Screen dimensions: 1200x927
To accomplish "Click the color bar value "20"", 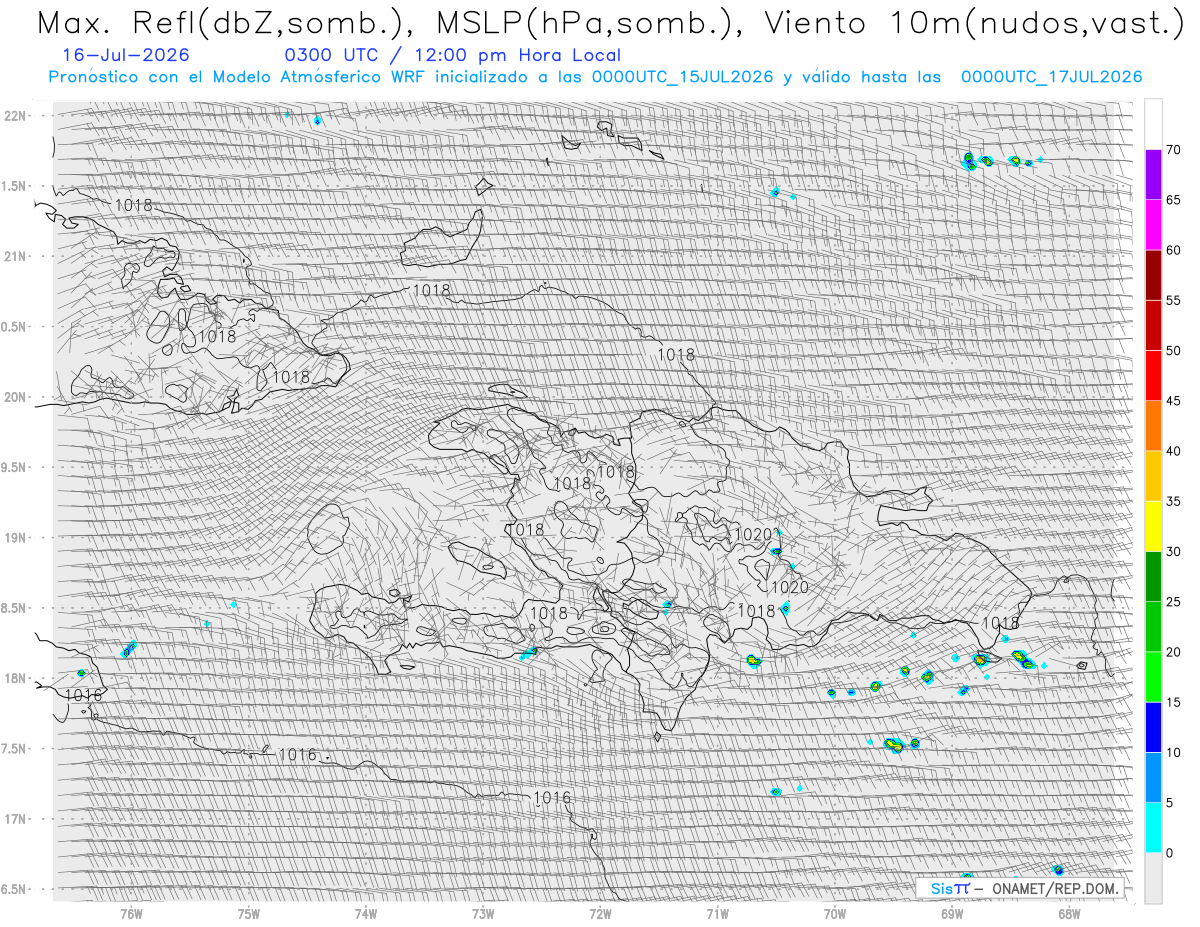I will [1173, 652].
